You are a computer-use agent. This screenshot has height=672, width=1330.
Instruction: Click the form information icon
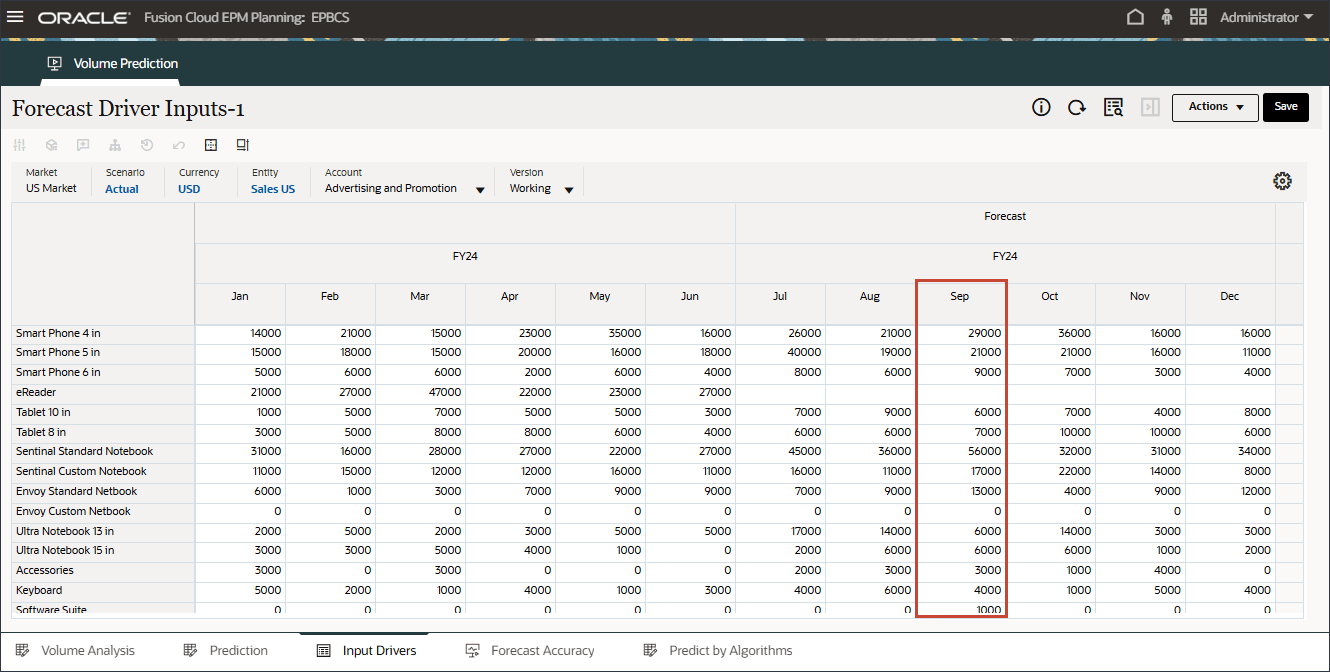[1041, 107]
